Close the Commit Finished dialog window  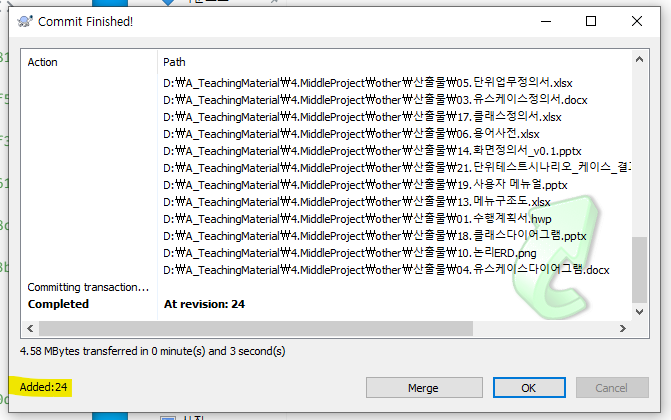tap(637, 21)
